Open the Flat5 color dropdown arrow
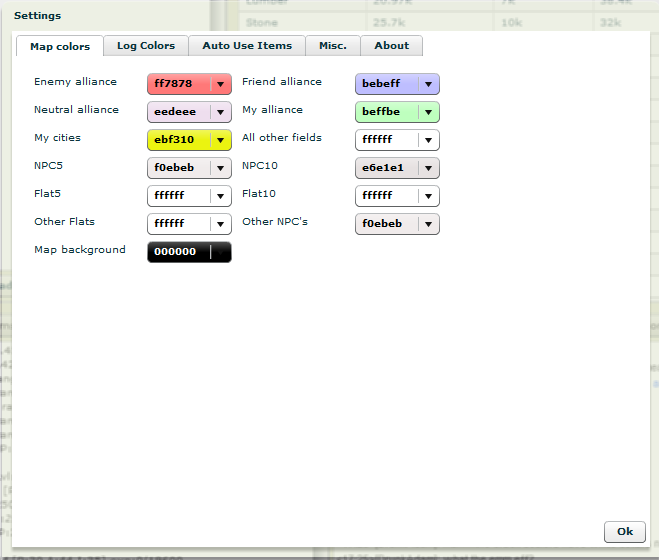This screenshot has width=659, height=560. coord(220,197)
